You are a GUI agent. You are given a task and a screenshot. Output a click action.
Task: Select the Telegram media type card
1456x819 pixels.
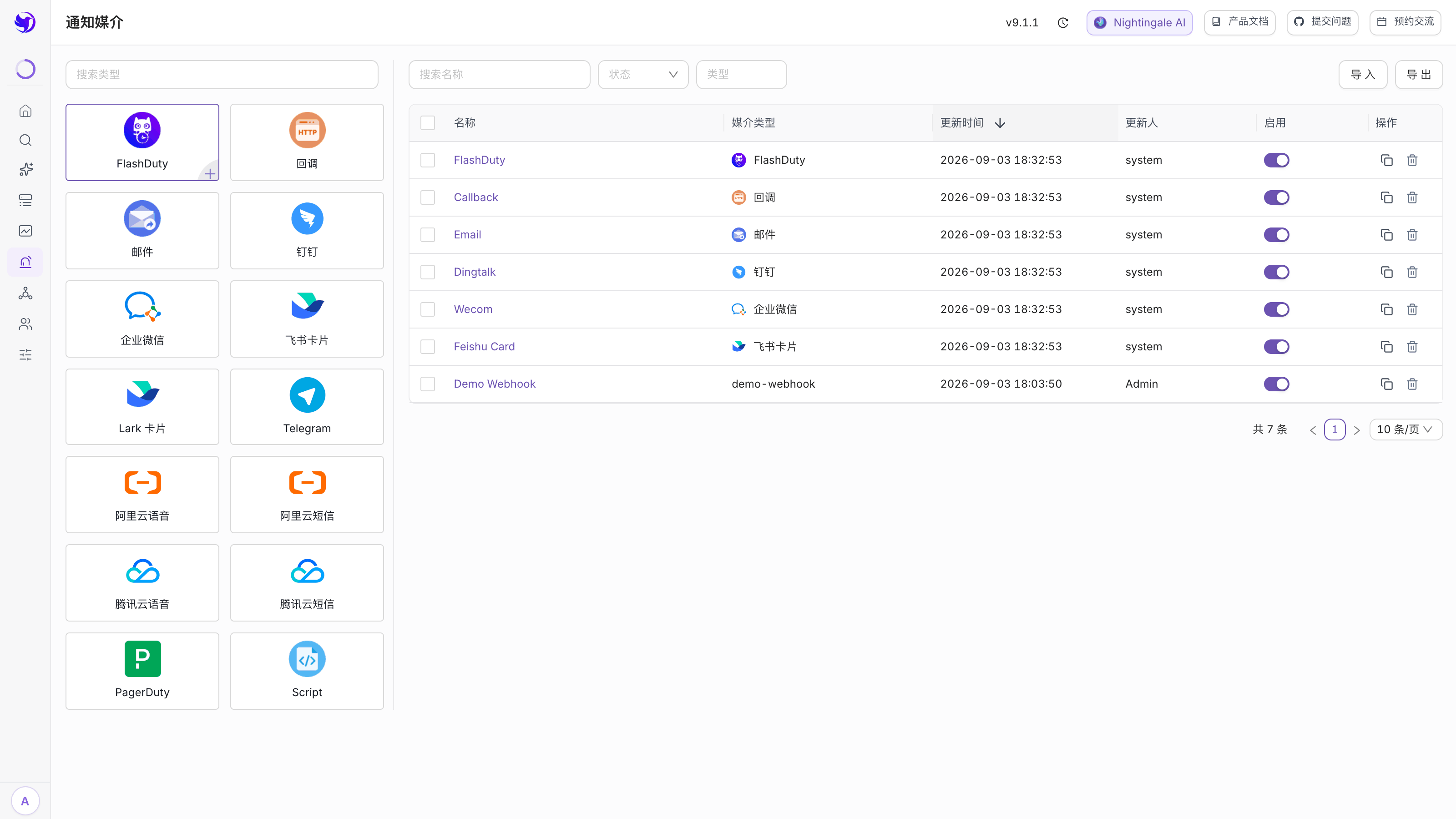pos(307,406)
